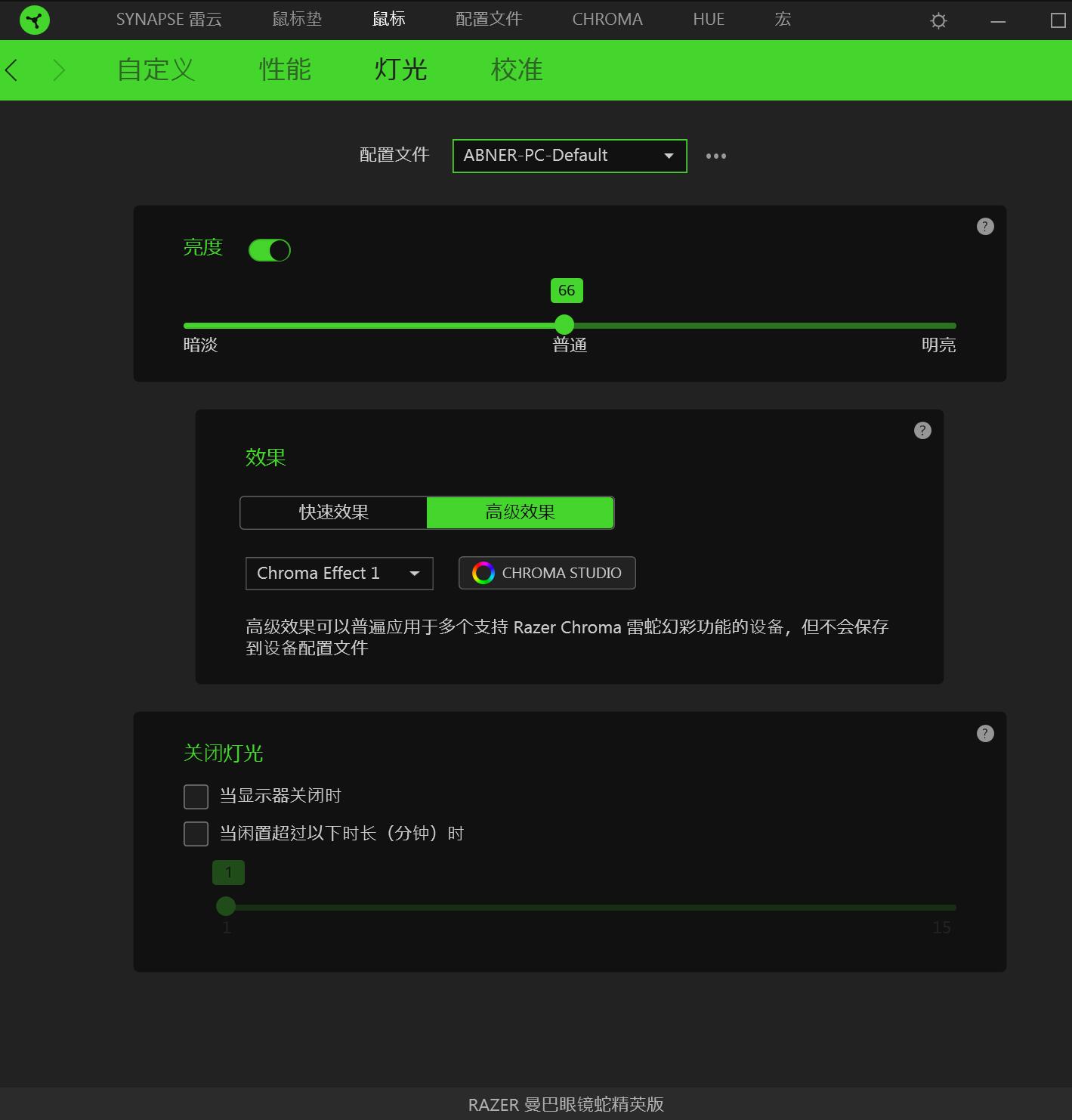Click the help icon in the 亮度 panel
Viewport: 1072px width, 1120px height.
pos(984,226)
